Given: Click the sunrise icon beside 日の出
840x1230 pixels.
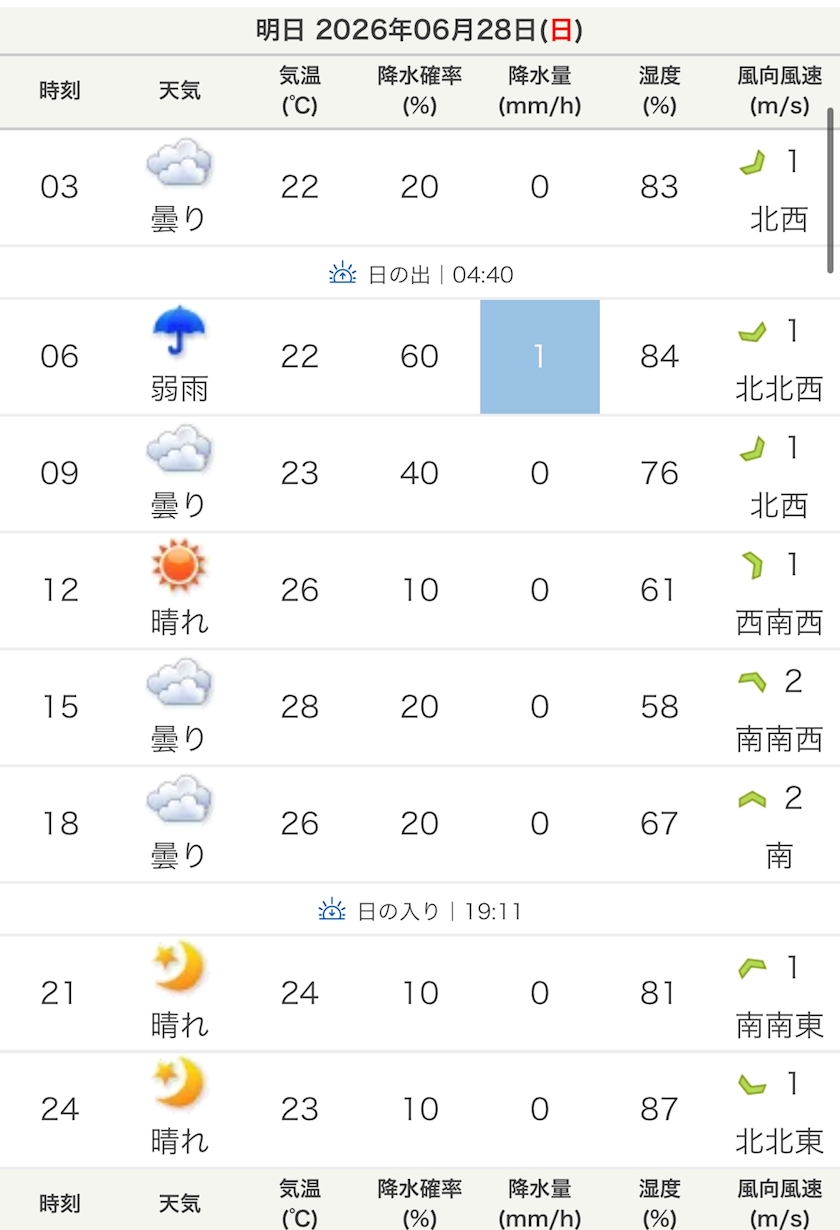Looking at the screenshot, I should (343, 273).
